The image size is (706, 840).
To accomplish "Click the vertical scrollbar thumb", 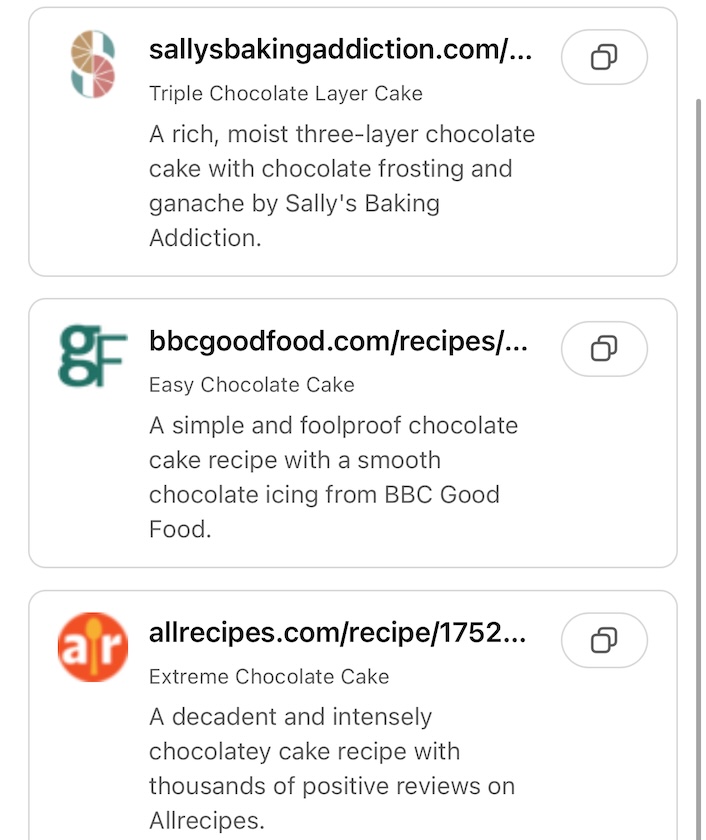I will click(698, 450).
